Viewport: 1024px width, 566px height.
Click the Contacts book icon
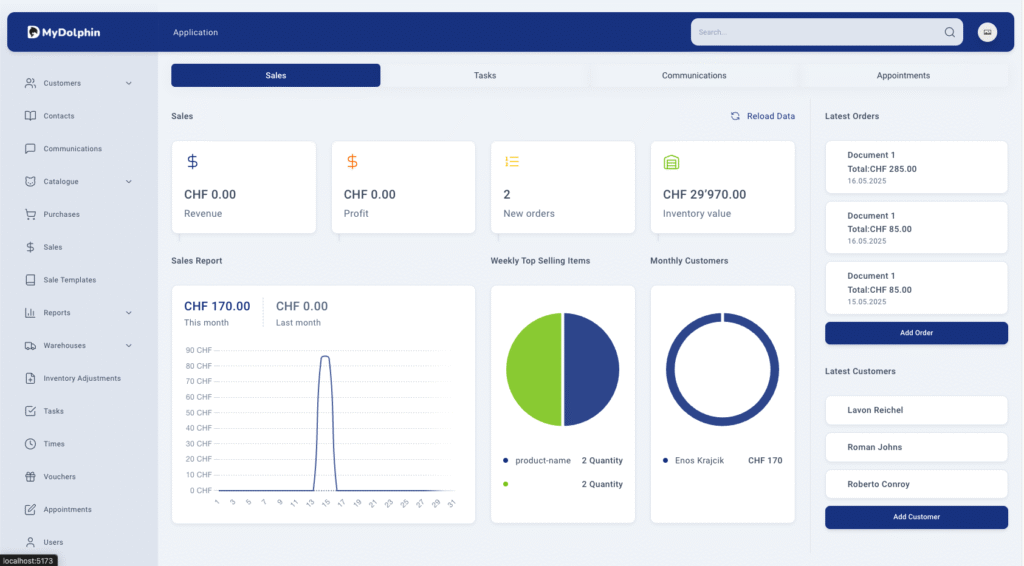click(30, 116)
